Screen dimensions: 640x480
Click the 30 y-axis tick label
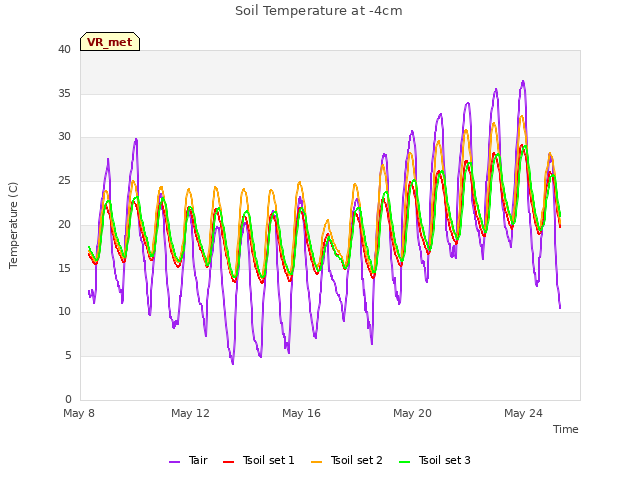(64, 137)
